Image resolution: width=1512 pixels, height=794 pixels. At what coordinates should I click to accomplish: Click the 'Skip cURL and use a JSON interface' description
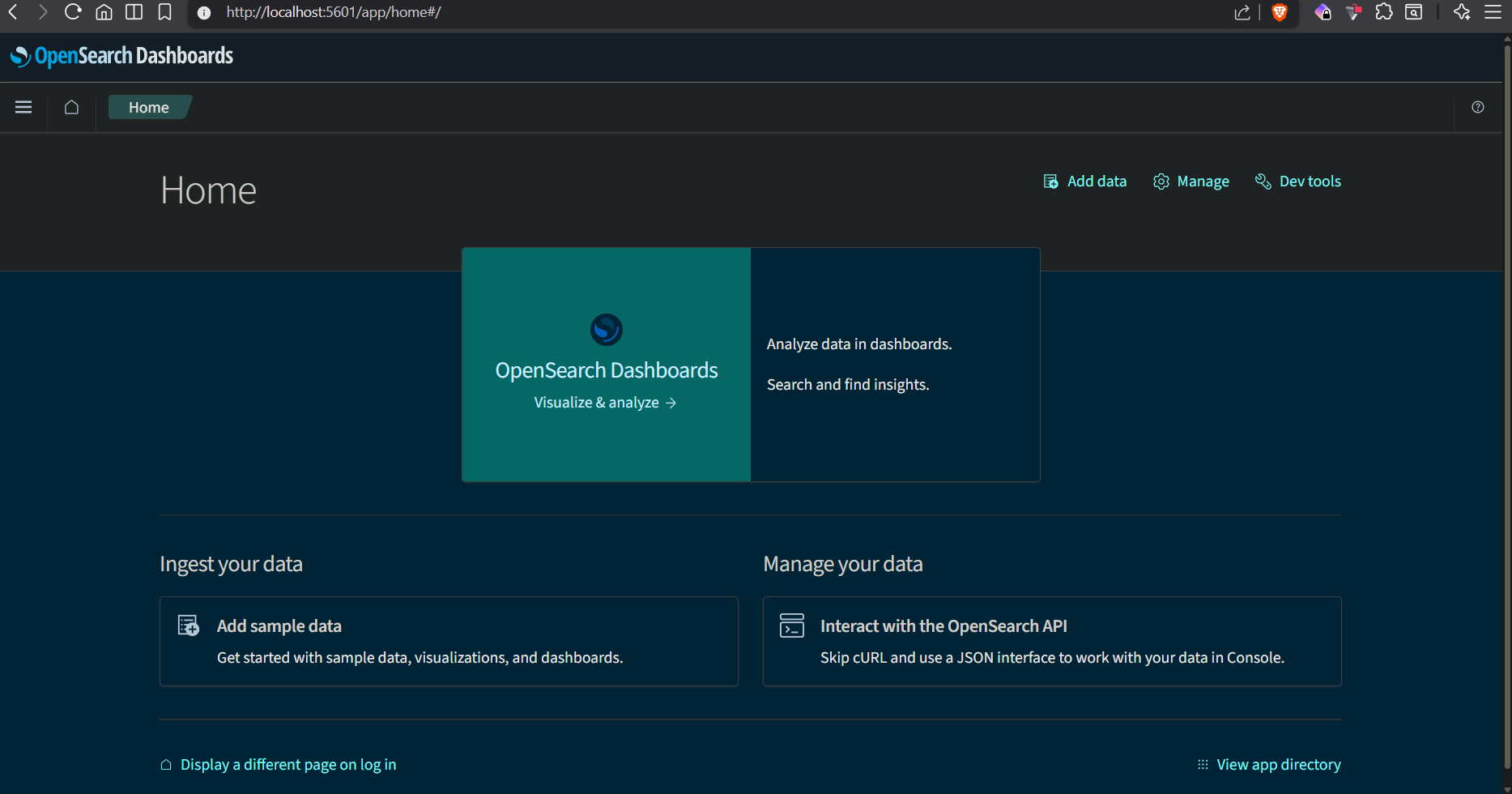pos(1052,658)
